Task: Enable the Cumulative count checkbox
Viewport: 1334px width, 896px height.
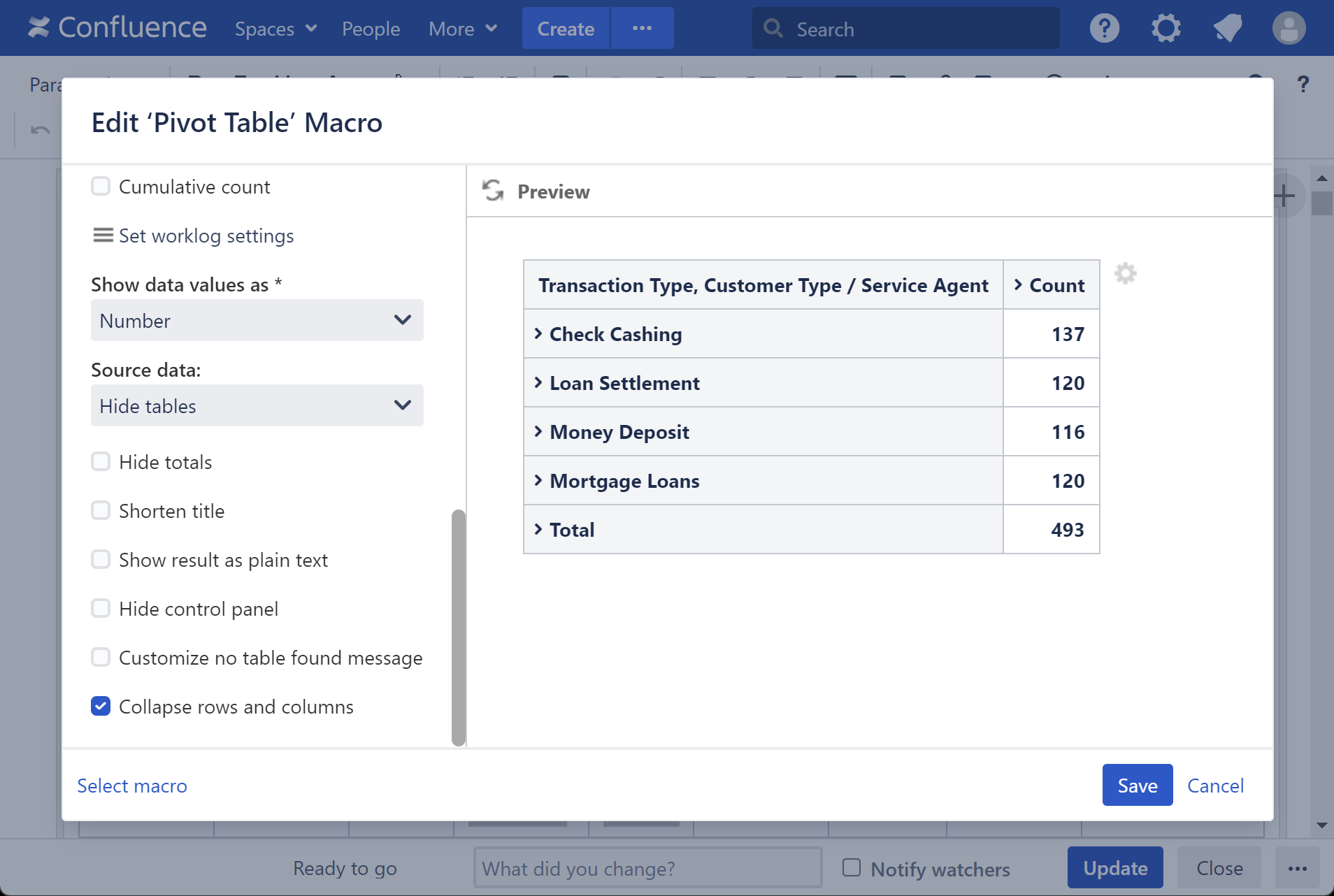Action: [101, 187]
